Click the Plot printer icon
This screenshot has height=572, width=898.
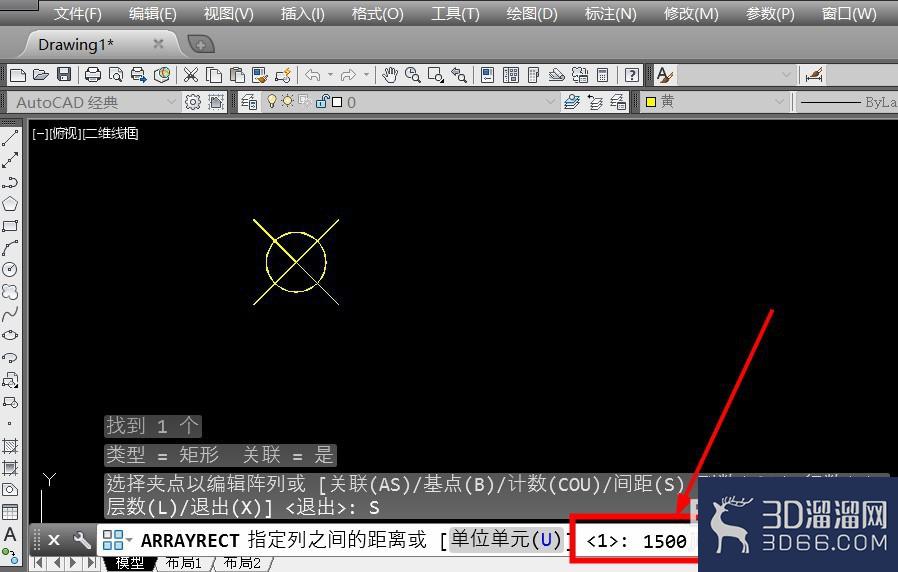[93, 75]
